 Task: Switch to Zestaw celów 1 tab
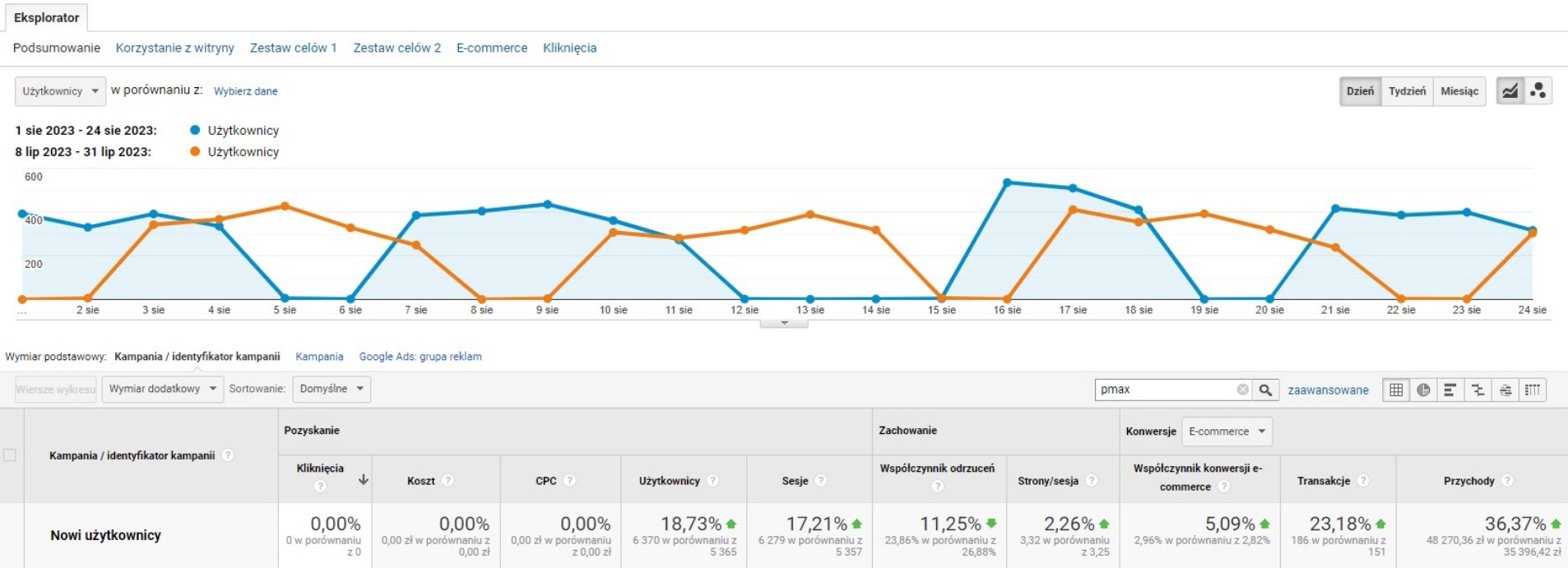(x=293, y=48)
